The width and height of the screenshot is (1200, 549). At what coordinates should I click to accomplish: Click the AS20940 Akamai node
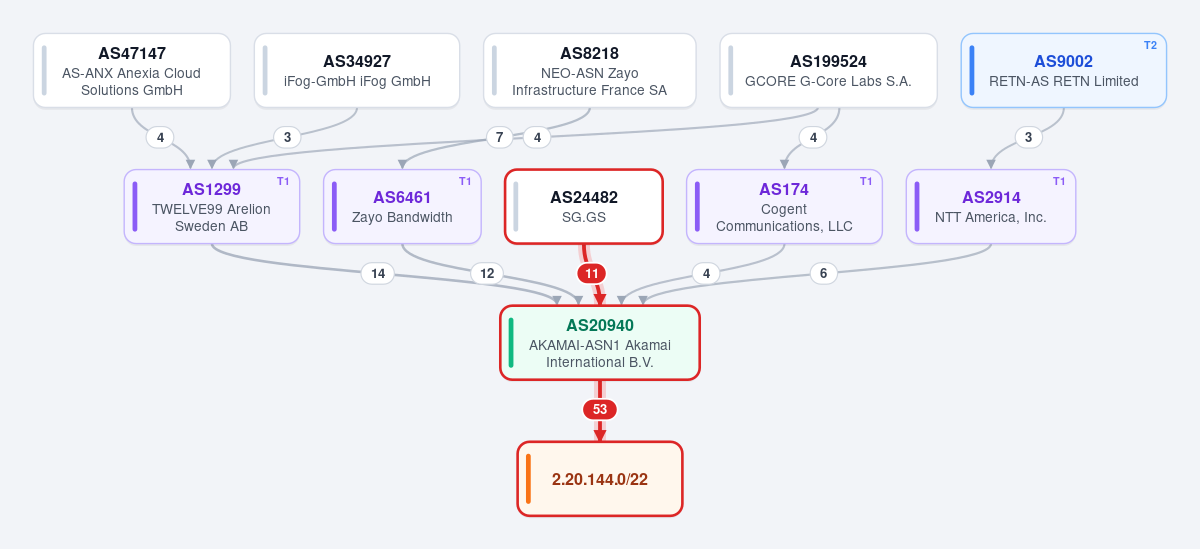[600, 343]
